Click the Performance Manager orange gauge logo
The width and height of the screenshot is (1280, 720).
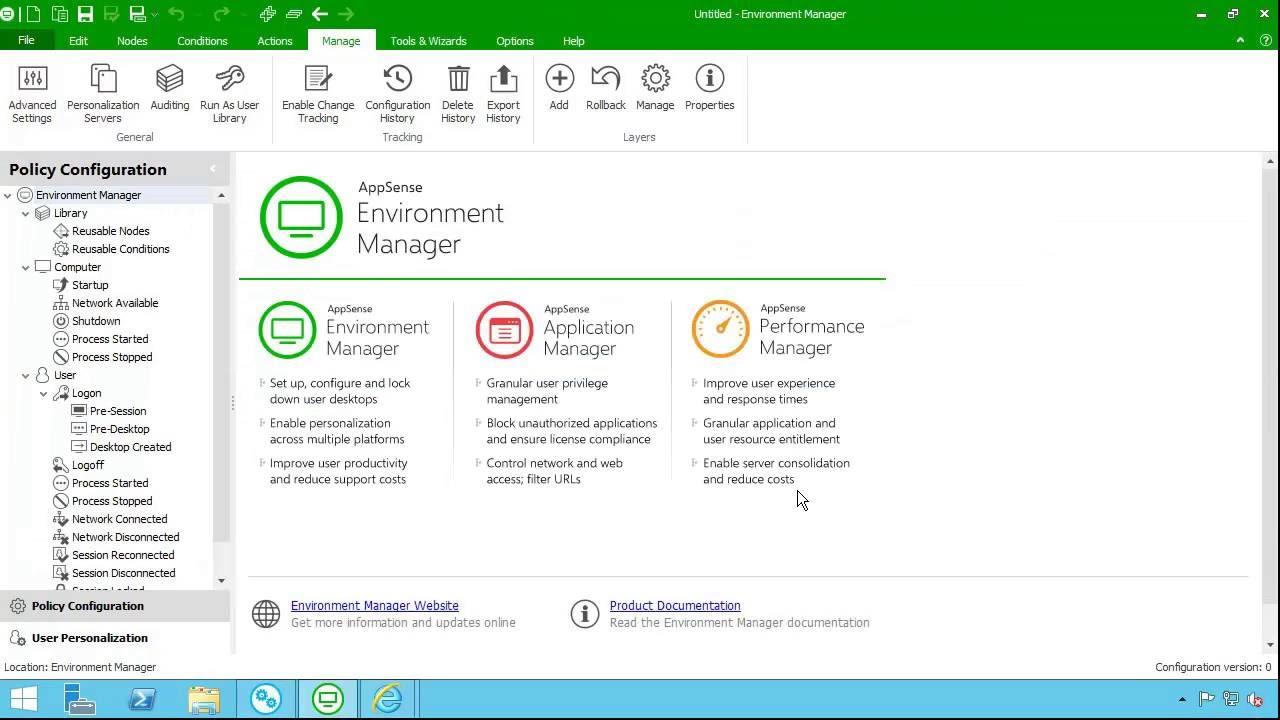tap(720, 329)
